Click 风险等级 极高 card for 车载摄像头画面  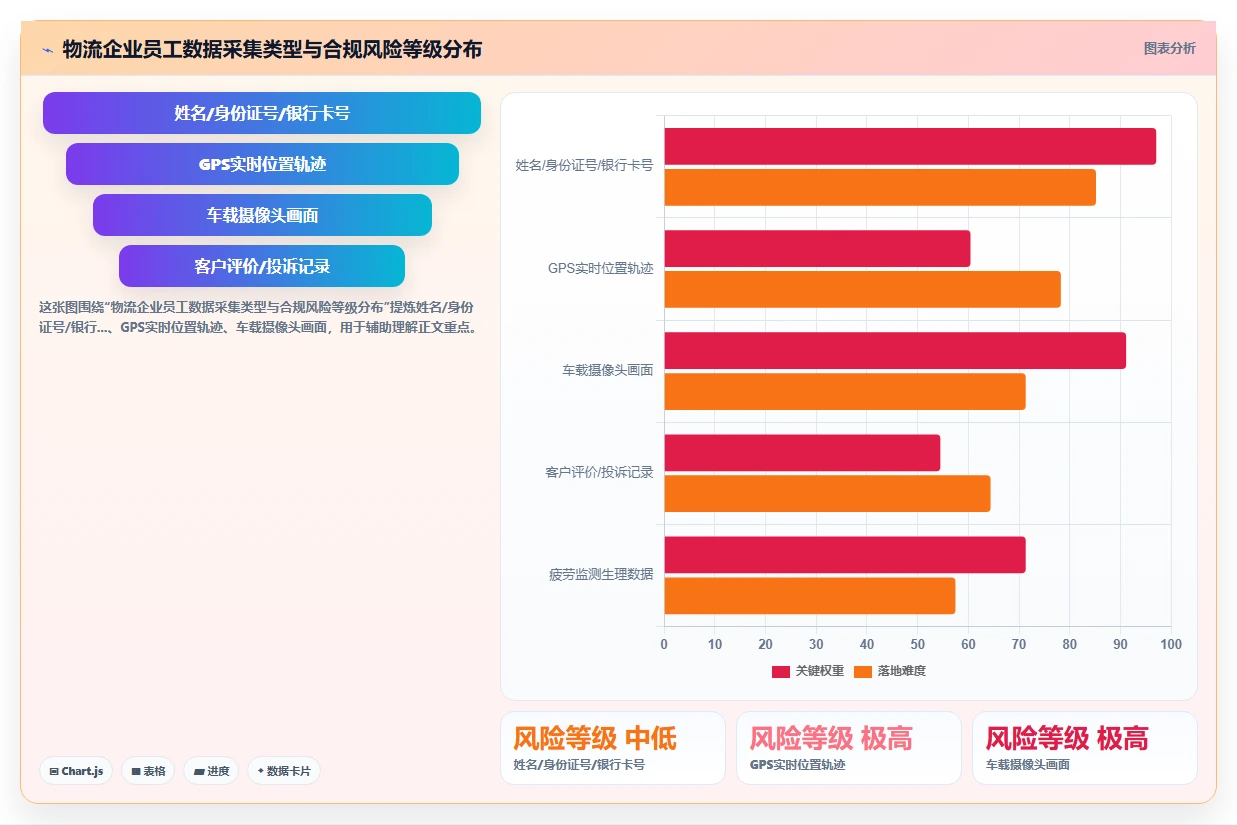click(1085, 748)
